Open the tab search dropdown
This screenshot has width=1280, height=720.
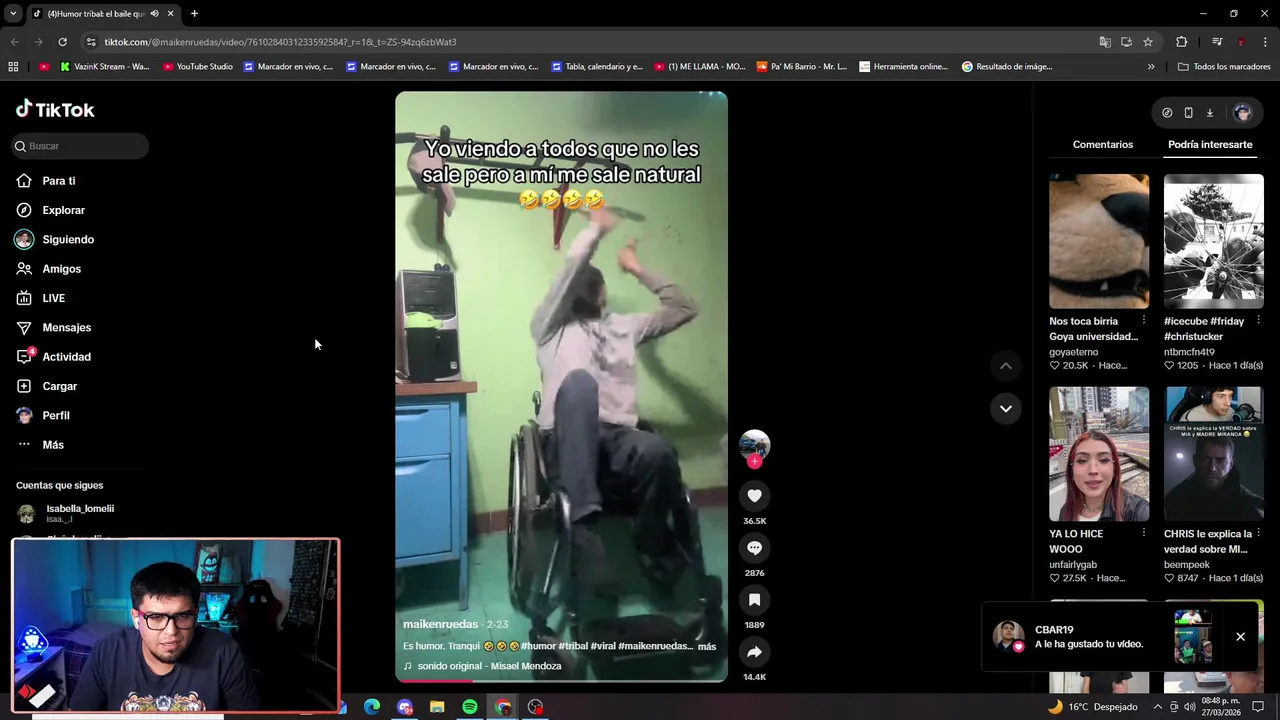pos(13,14)
